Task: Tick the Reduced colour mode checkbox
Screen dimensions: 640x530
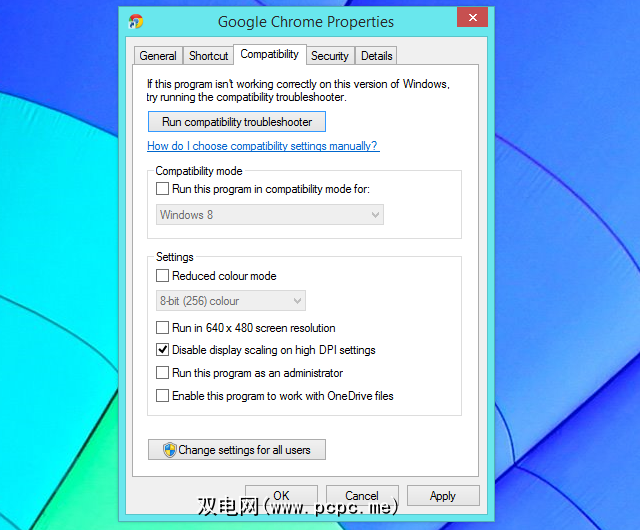Action: point(162,276)
